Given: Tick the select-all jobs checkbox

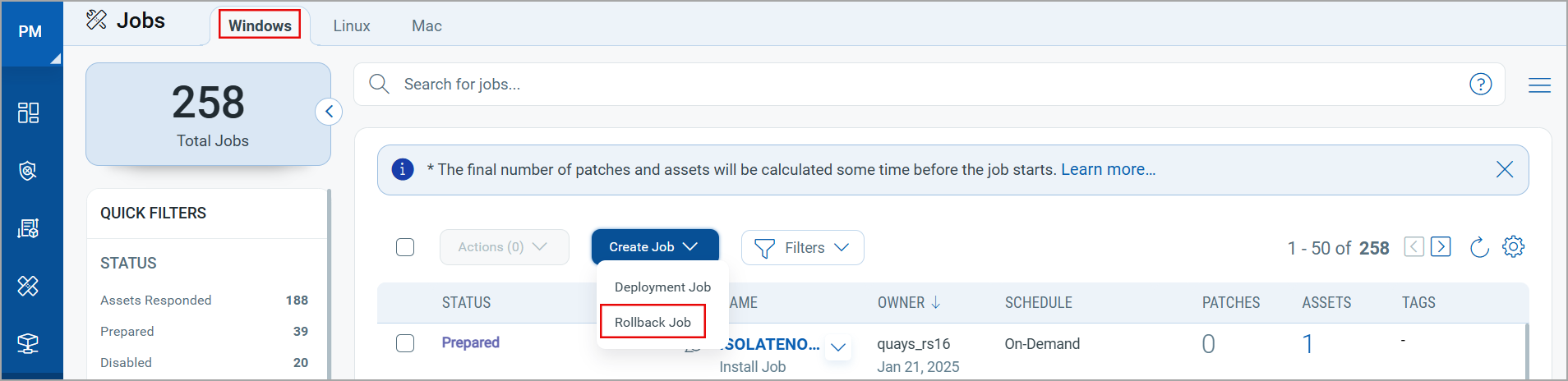Looking at the screenshot, I should 405,247.
